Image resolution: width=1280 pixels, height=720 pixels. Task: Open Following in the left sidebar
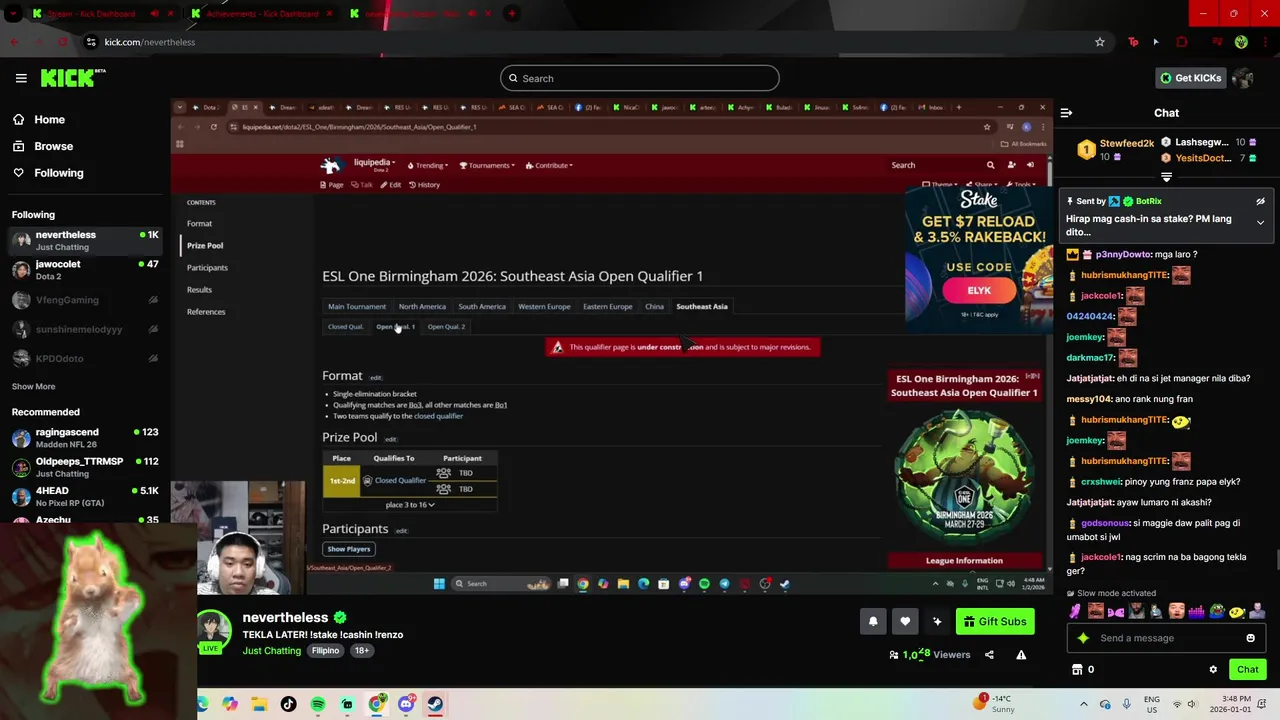pos(49,173)
